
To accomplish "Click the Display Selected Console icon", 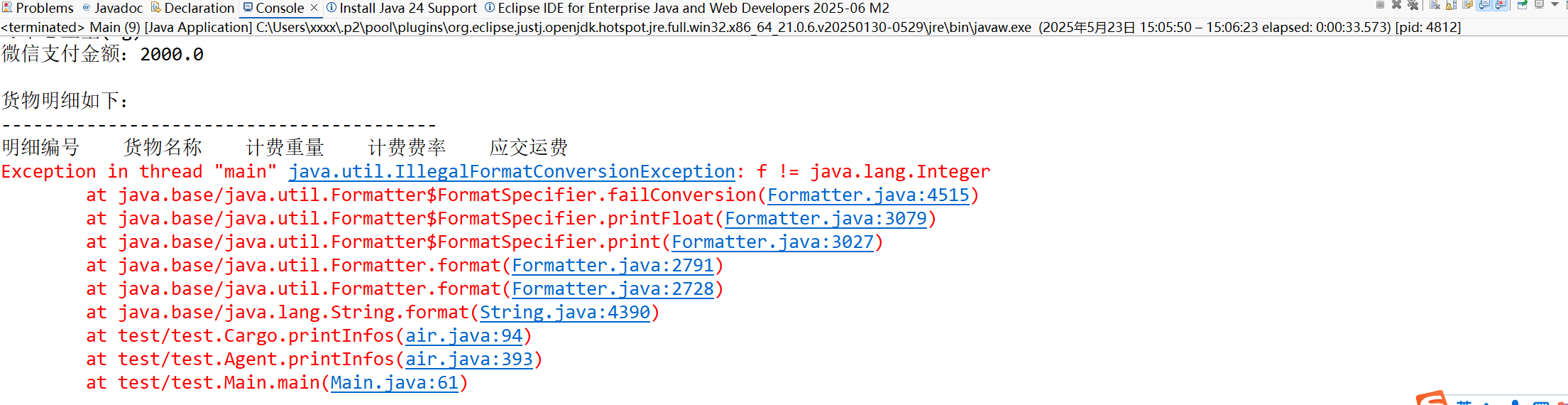I will (x=1539, y=4).
